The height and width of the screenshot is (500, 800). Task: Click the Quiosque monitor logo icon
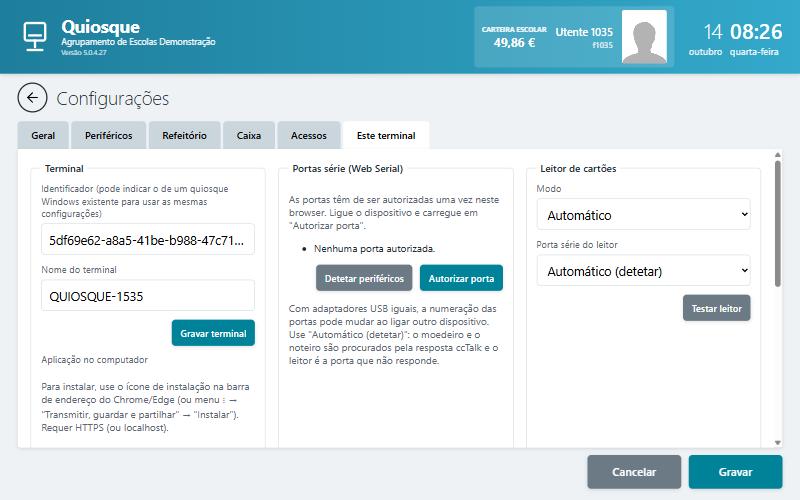[35, 36]
